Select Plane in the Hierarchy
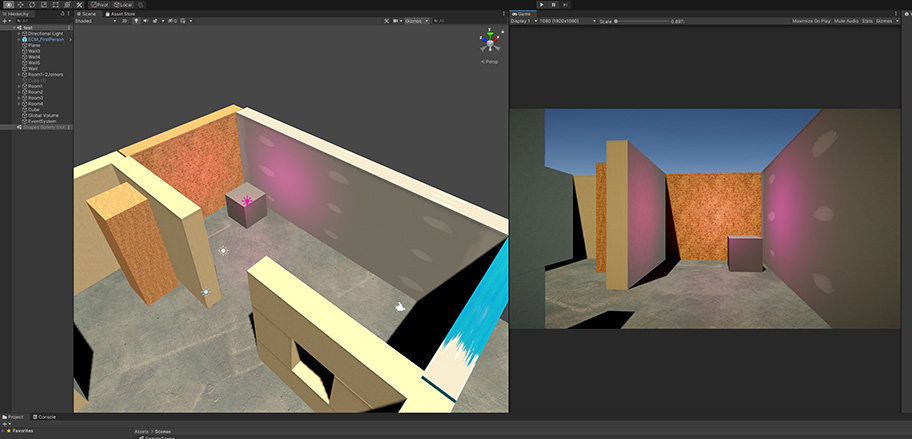Screen dimensions: 912x439 click(34, 45)
